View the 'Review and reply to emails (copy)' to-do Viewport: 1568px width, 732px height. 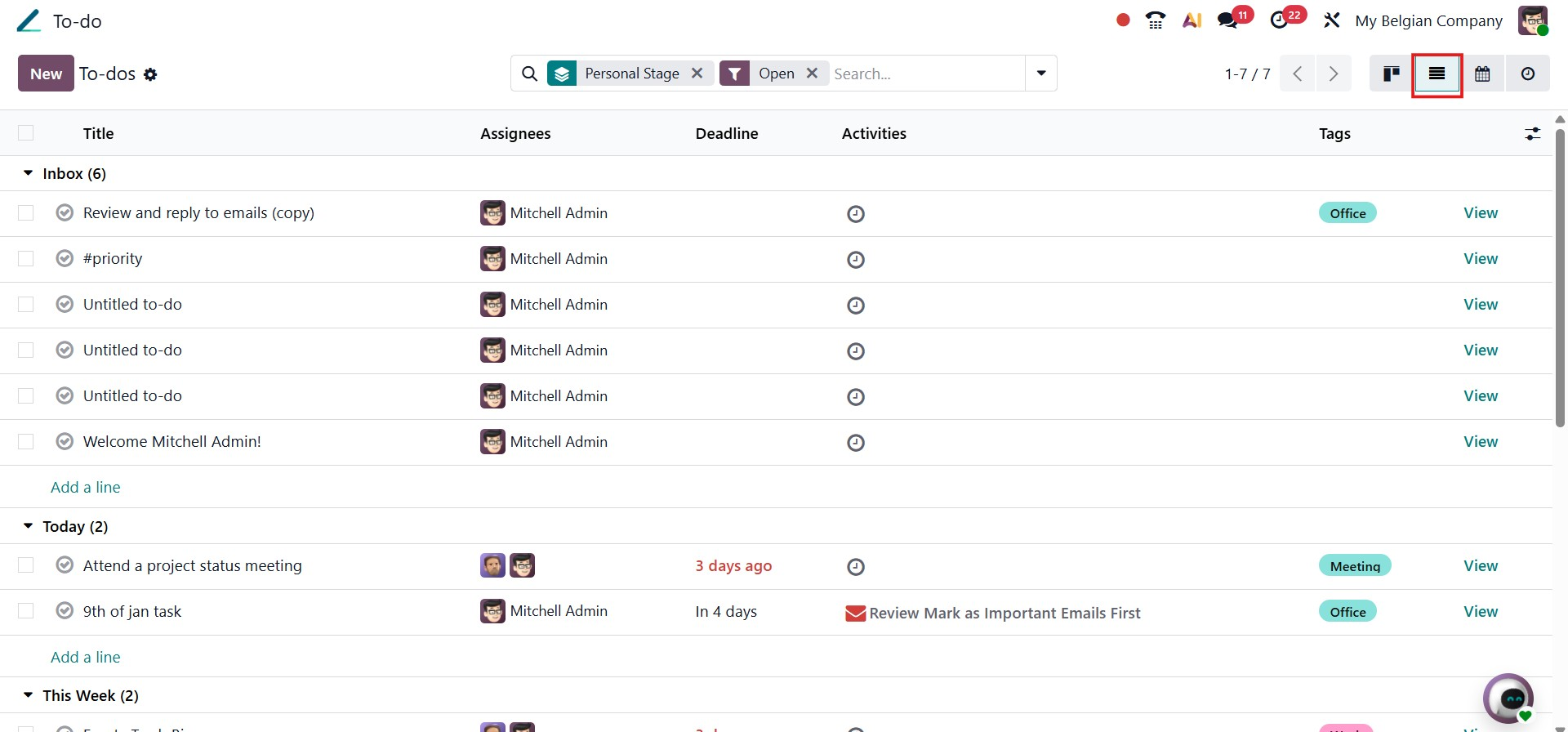click(1481, 213)
